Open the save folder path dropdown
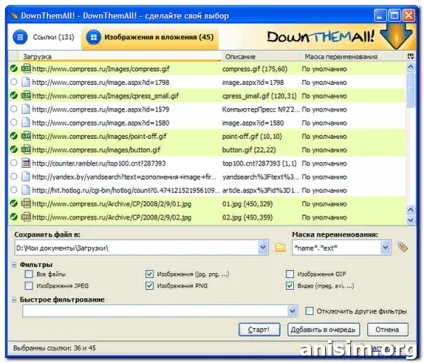Viewport: 424px width, 363px height. 263,248
